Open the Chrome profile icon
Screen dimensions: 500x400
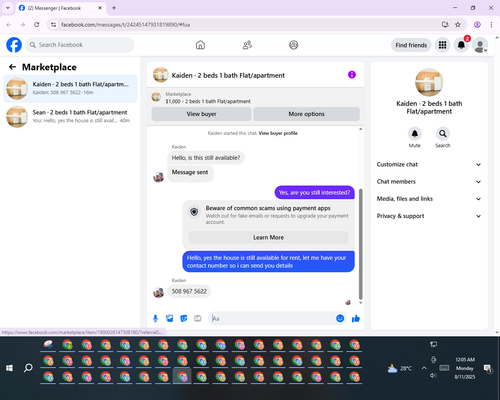[477, 25]
